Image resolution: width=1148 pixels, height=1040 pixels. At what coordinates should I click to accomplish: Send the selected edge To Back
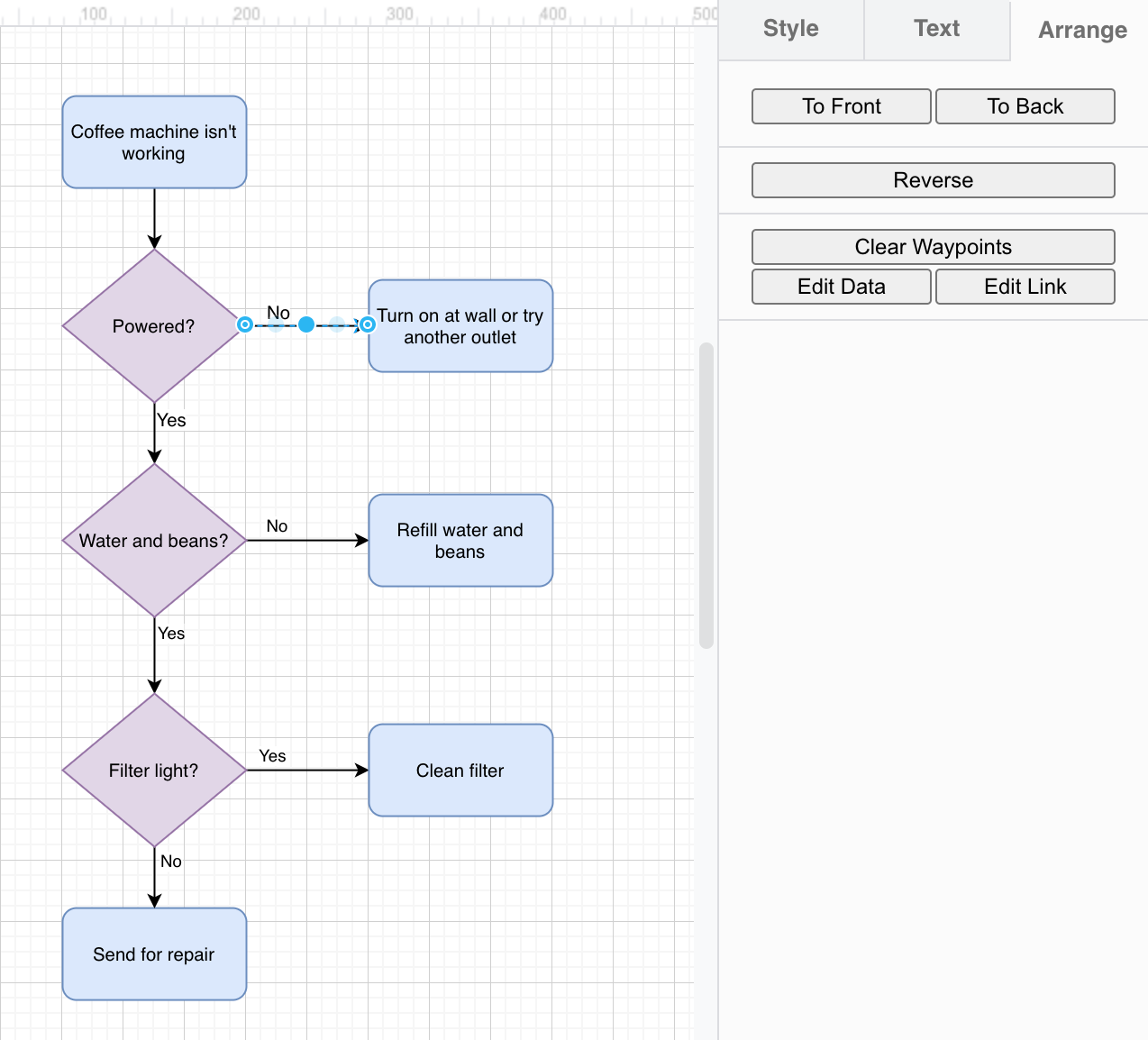pos(1025,105)
